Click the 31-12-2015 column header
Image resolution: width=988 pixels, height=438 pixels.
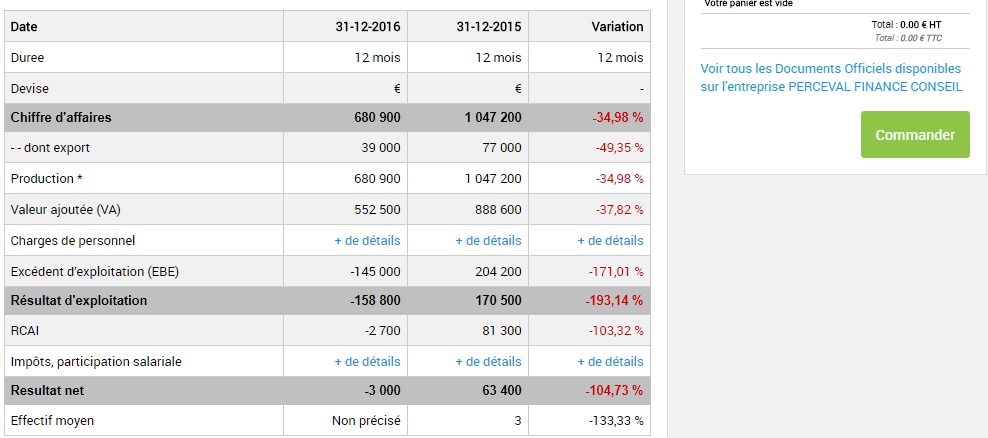click(x=489, y=27)
